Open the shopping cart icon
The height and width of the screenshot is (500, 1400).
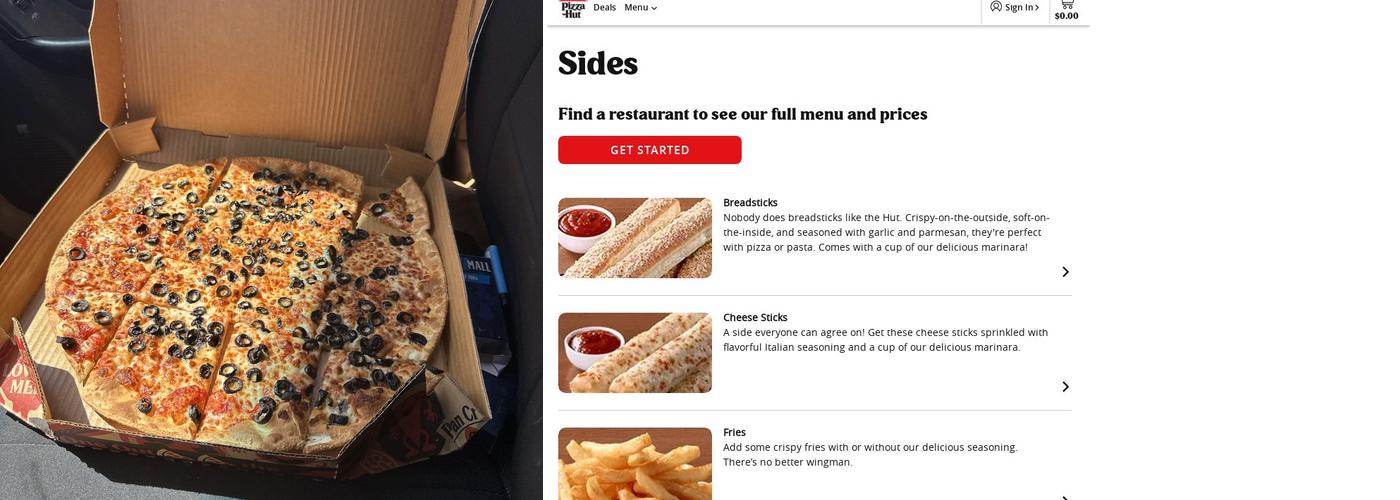coord(1066,4)
